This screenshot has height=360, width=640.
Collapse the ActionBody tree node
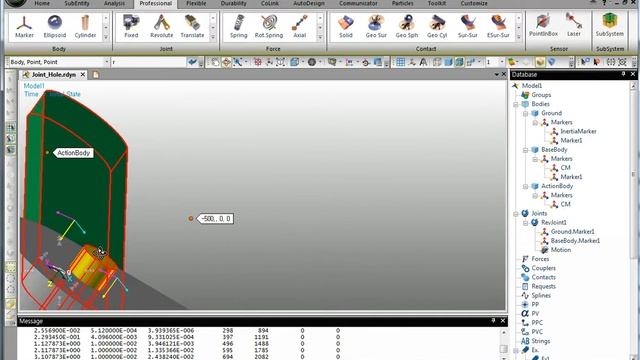coord(526,186)
